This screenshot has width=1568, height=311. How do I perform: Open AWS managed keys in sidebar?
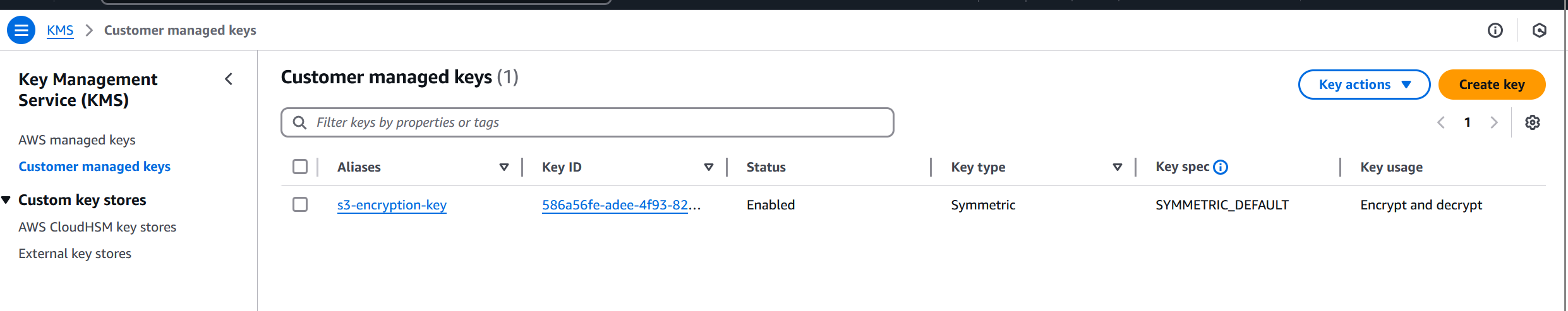tap(76, 140)
